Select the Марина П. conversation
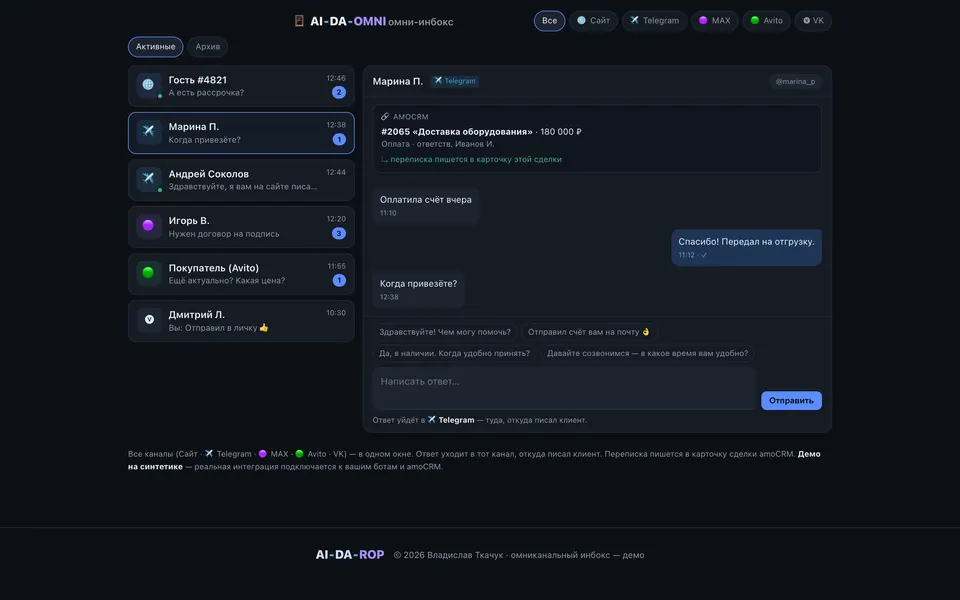 click(x=241, y=133)
